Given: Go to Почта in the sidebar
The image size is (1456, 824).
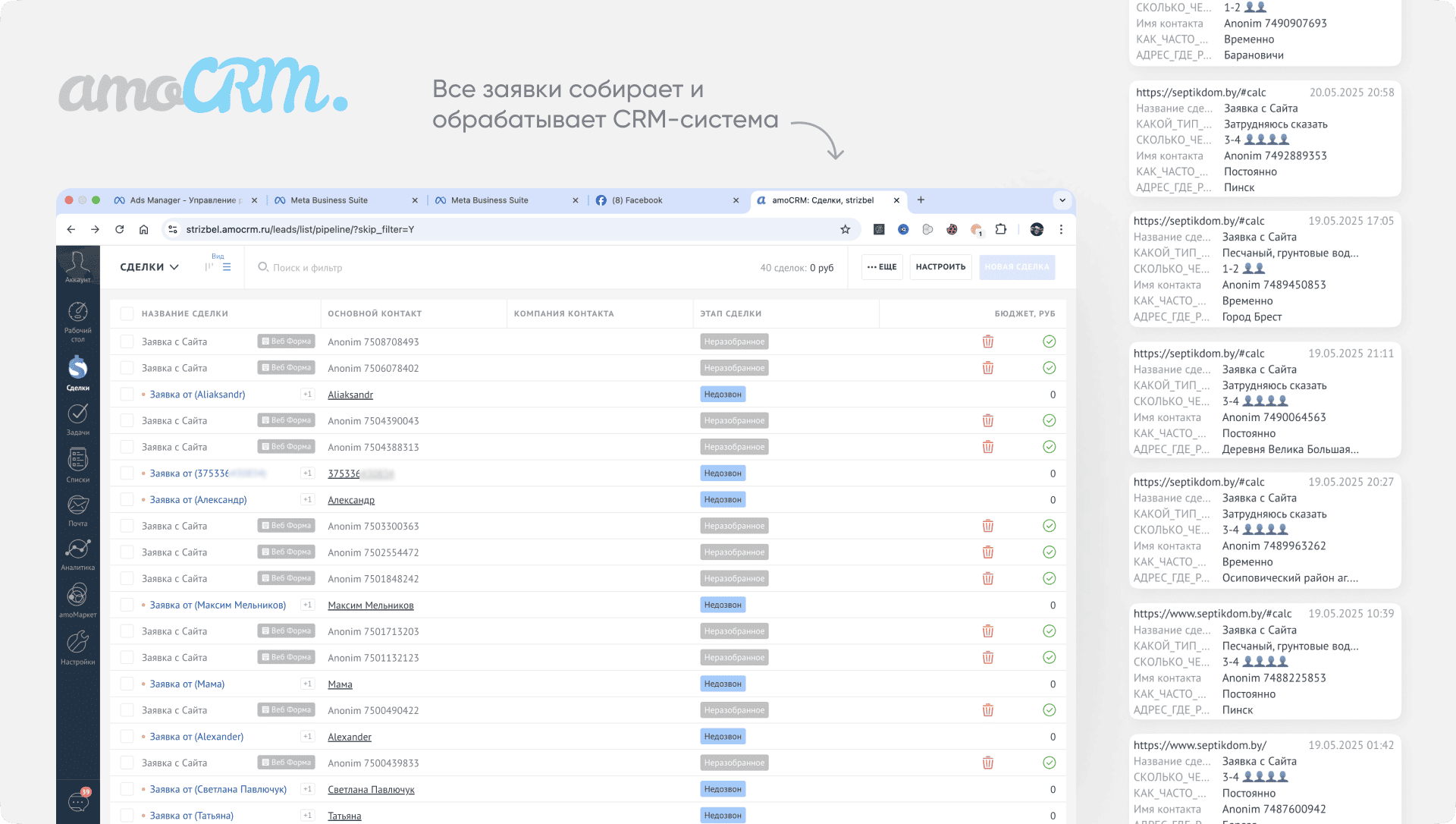Looking at the screenshot, I should 77,510.
